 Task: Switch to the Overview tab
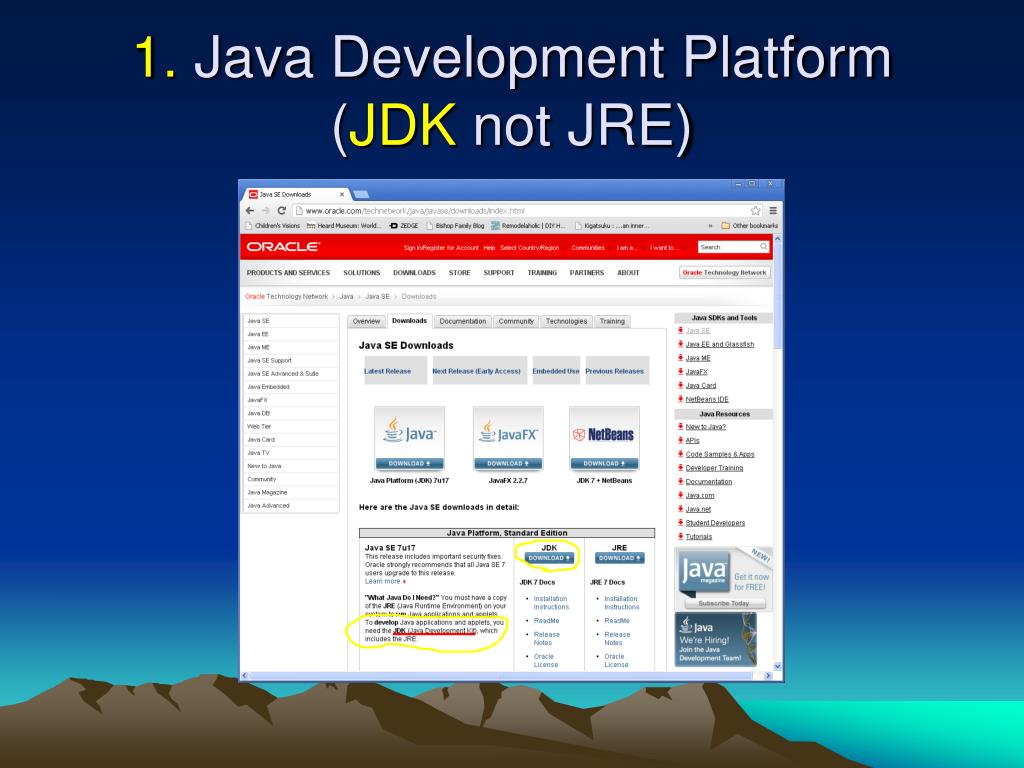[366, 321]
